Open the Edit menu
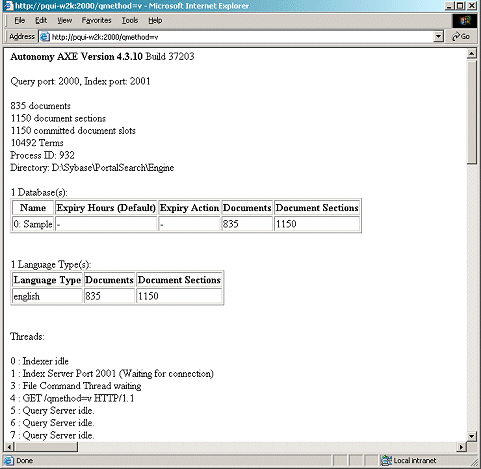Image resolution: width=481 pixels, height=469 pixels. [41, 21]
